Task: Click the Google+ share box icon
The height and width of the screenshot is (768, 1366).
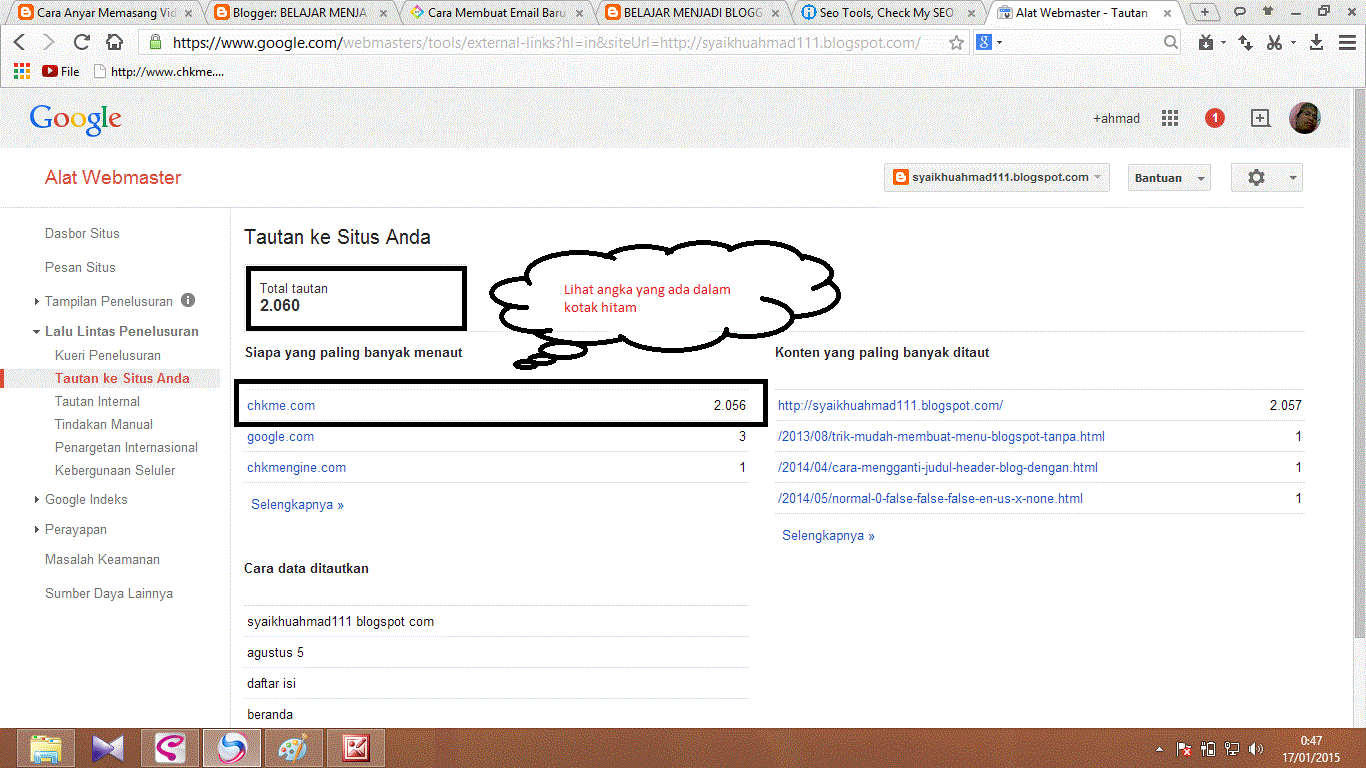Action: (1260, 118)
